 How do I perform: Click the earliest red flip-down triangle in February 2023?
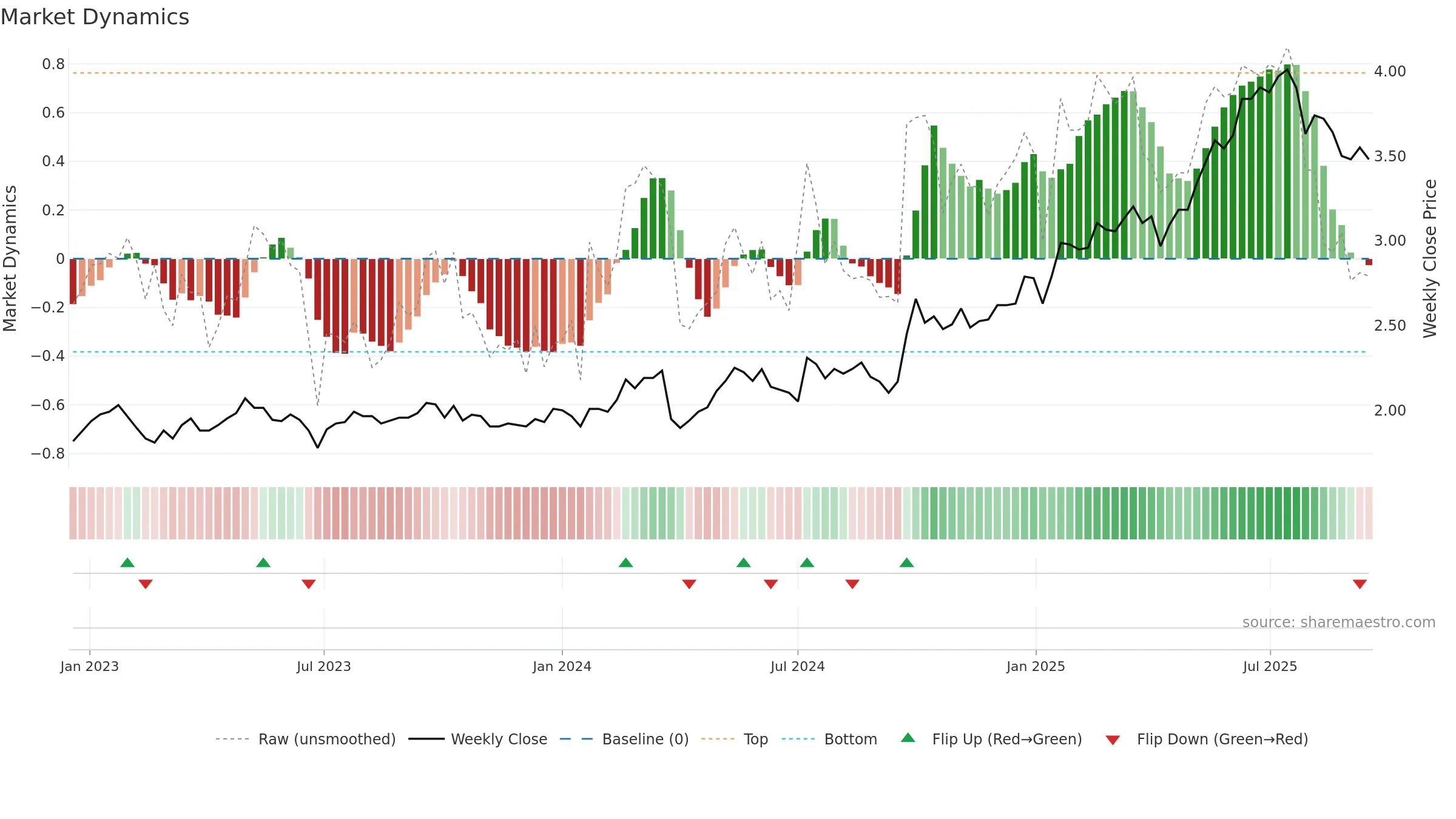146,584
